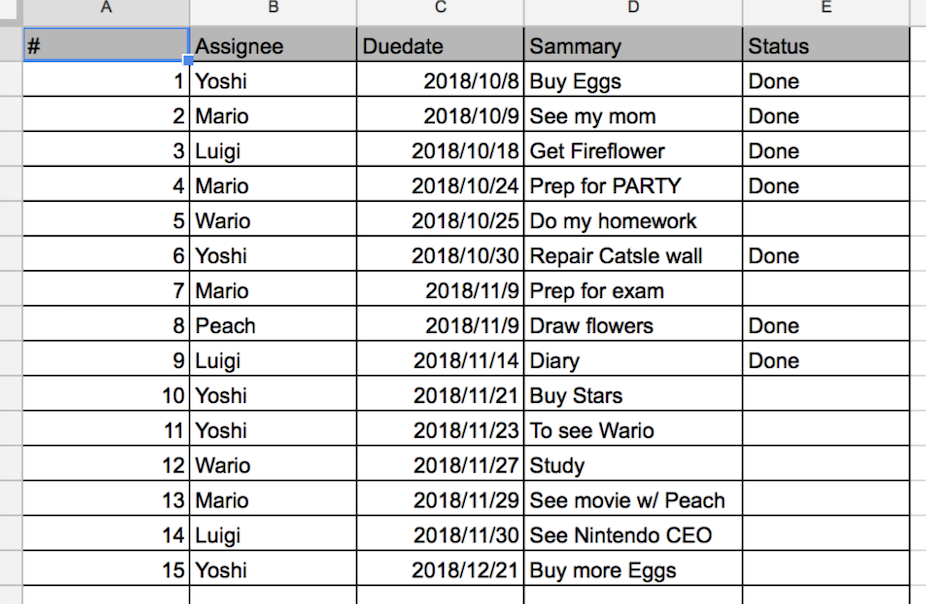This screenshot has width=926, height=604.
Task: Select the Sammary header cell
Action: pyautogui.click(x=633, y=44)
